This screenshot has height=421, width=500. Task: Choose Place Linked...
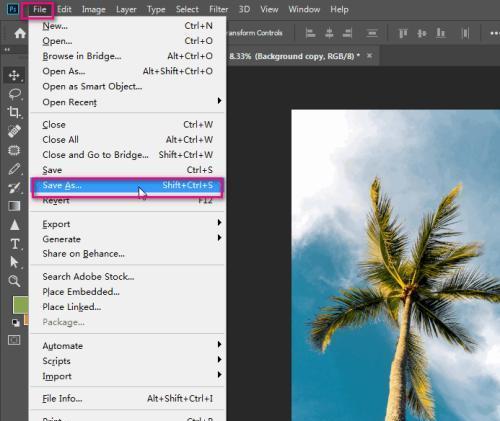(128, 307)
